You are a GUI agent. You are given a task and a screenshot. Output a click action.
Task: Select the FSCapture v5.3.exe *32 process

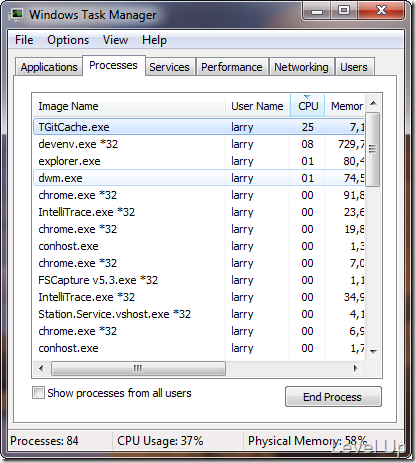point(199,280)
